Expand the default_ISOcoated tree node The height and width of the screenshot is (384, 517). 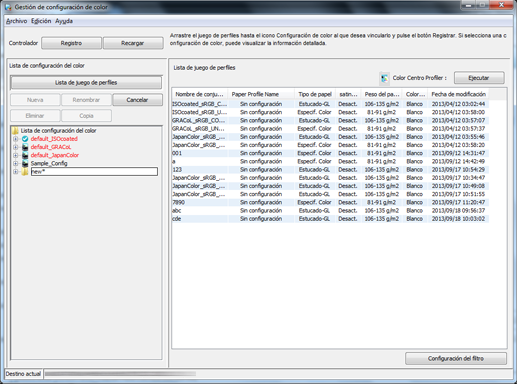pos(15,139)
